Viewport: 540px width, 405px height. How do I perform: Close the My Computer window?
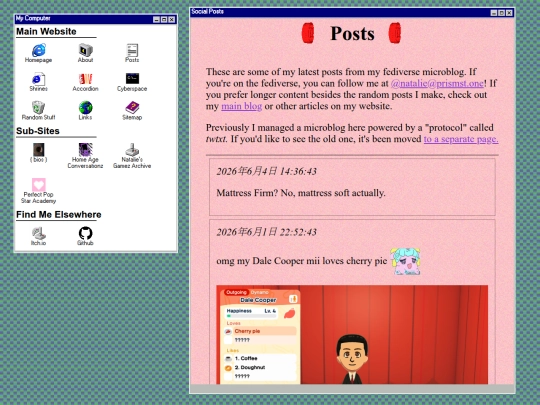click(172, 20)
